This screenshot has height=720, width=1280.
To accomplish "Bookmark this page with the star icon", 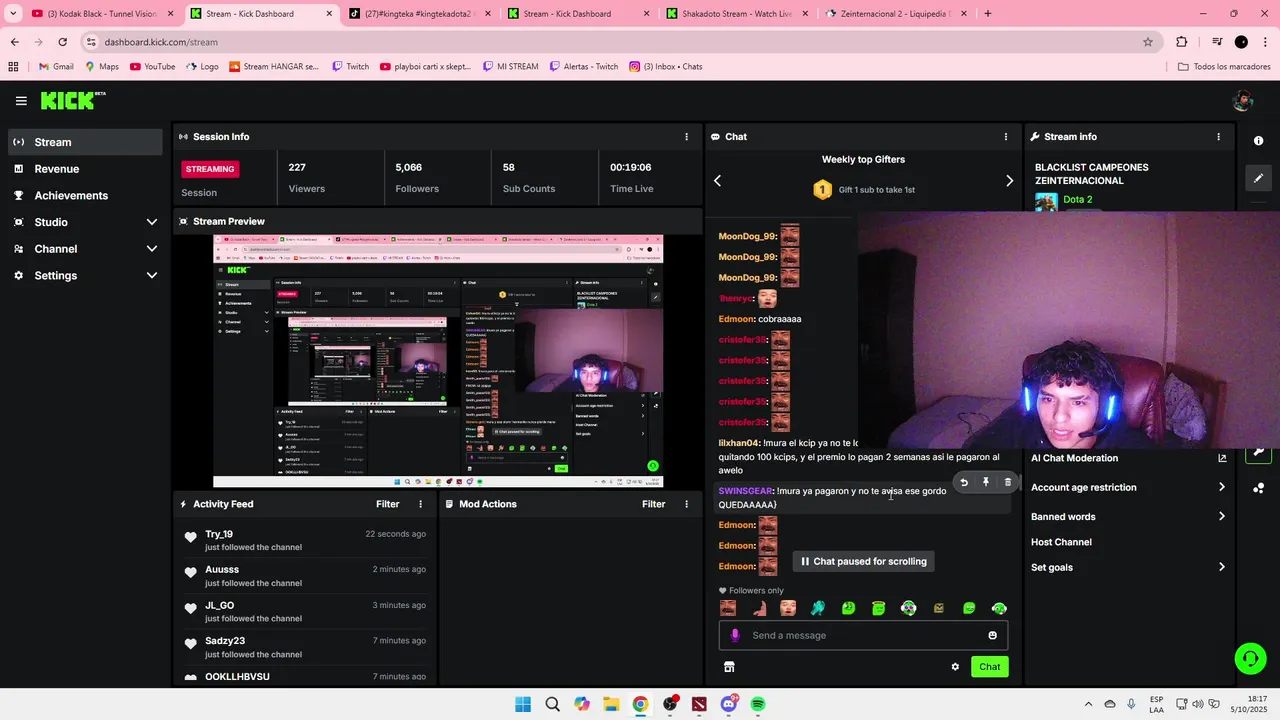I will tap(1148, 42).
